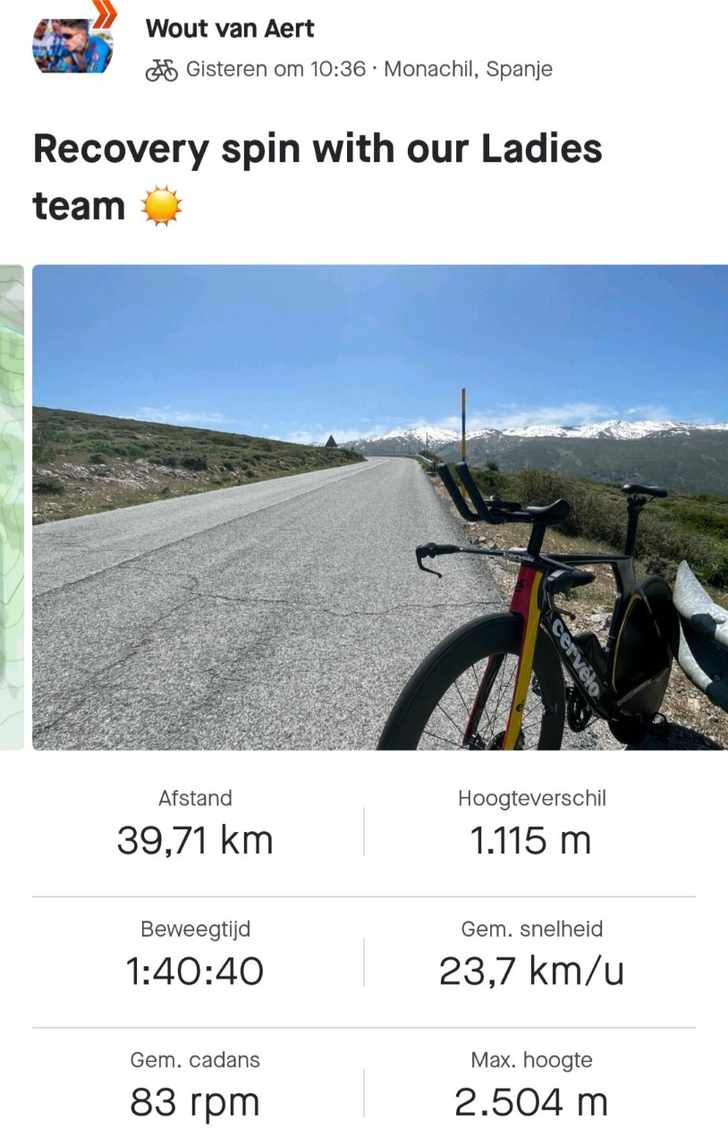This screenshot has height=1145, width=728.
Task: Open the activity title Recovery spin
Action: coord(318,177)
